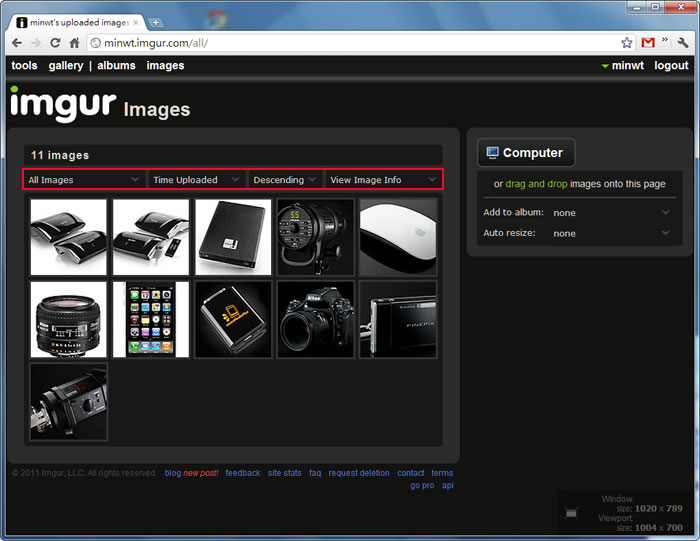700x541 pixels.
Task: Change the Descending order dropdown
Action: pos(285,179)
